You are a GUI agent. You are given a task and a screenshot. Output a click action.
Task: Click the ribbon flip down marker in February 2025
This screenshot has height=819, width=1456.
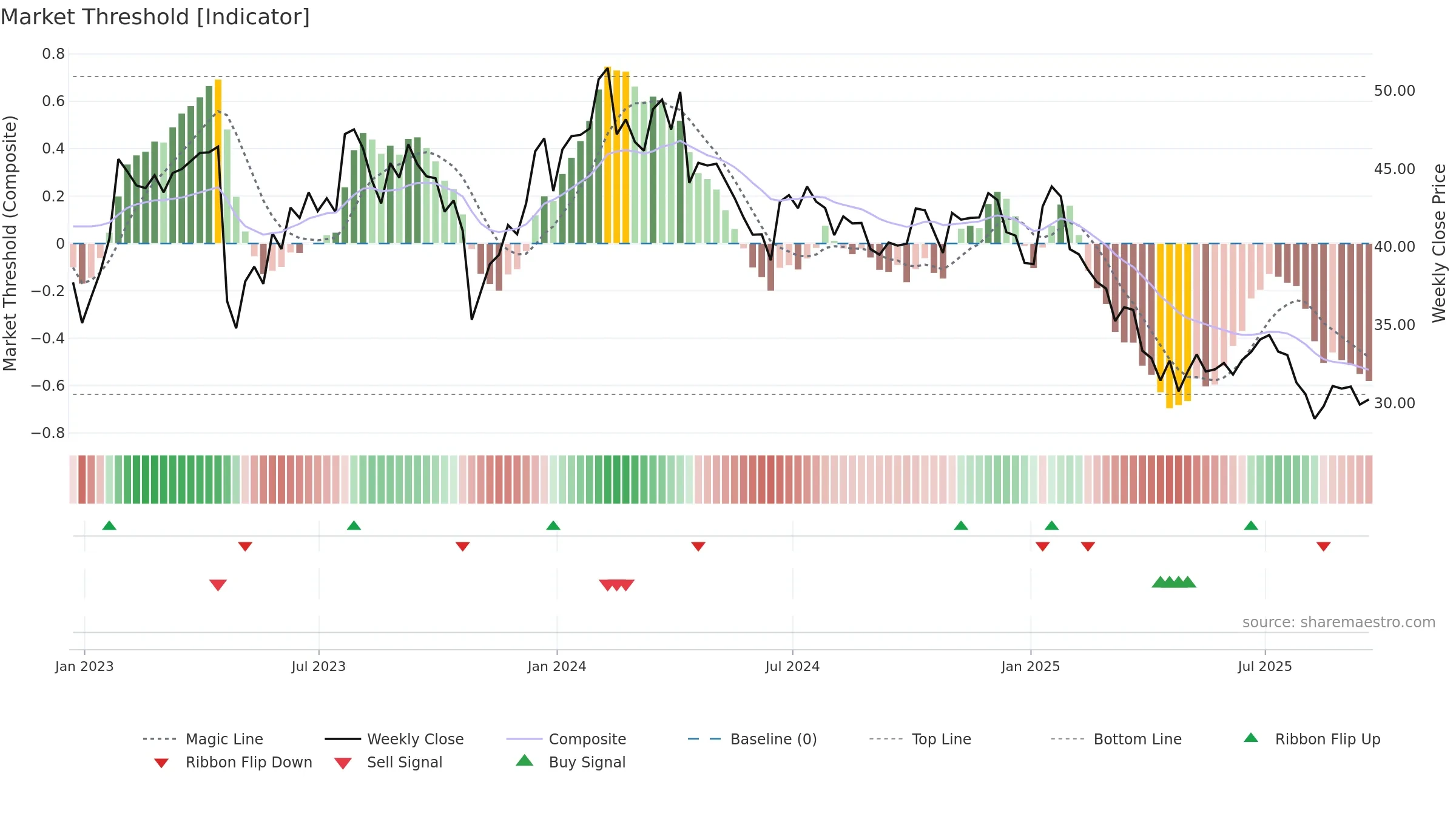[1088, 547]
